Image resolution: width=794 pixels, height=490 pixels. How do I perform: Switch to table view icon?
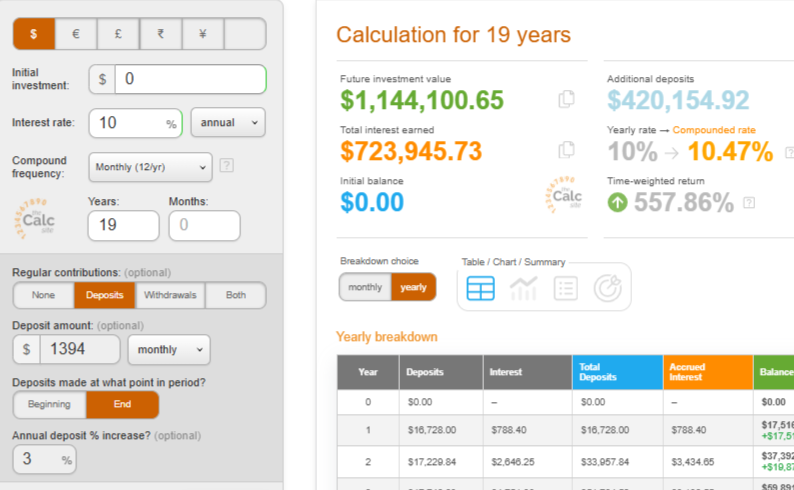point(481,288)
